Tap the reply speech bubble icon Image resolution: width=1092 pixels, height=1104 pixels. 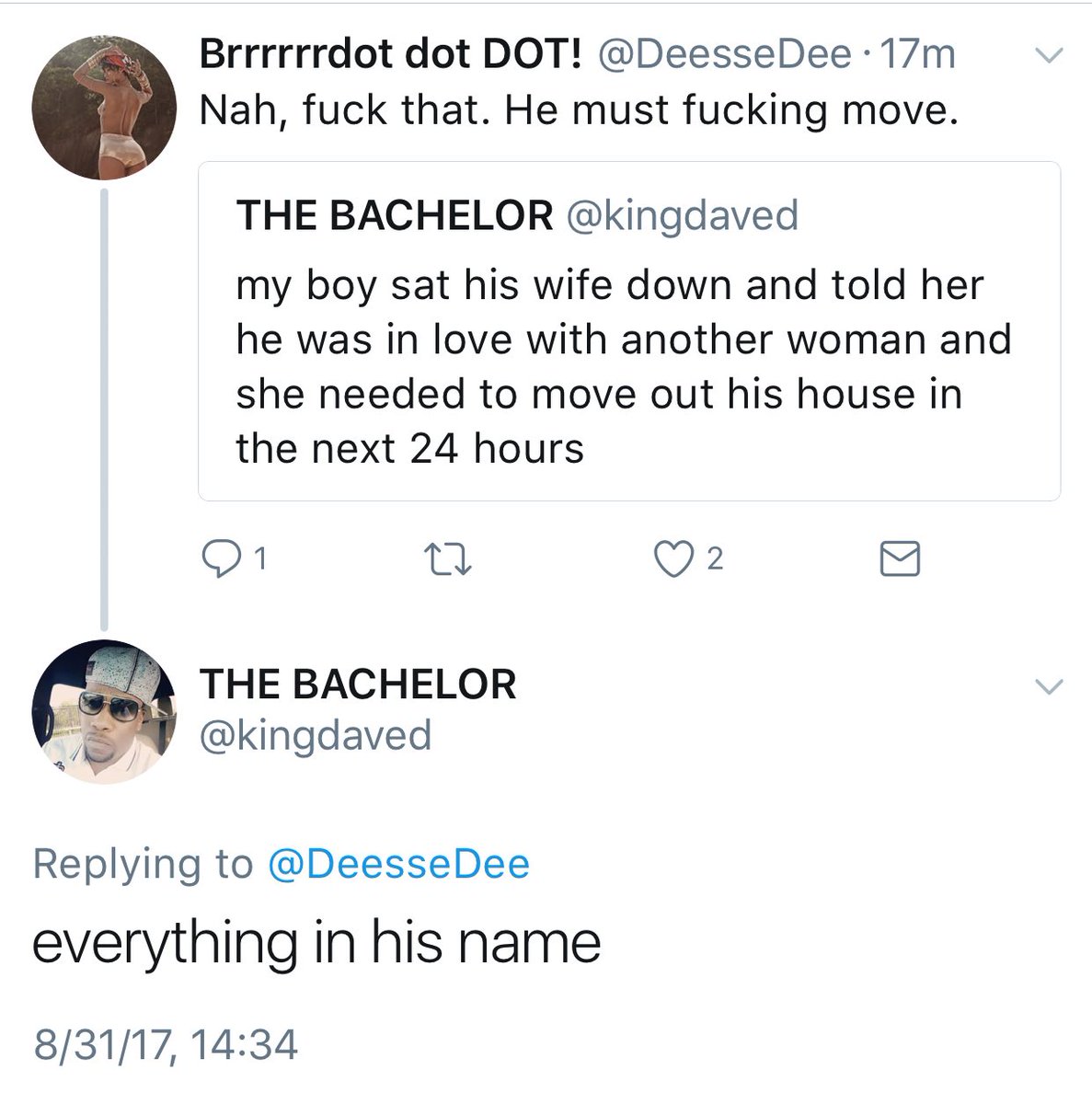click(221, 558)
